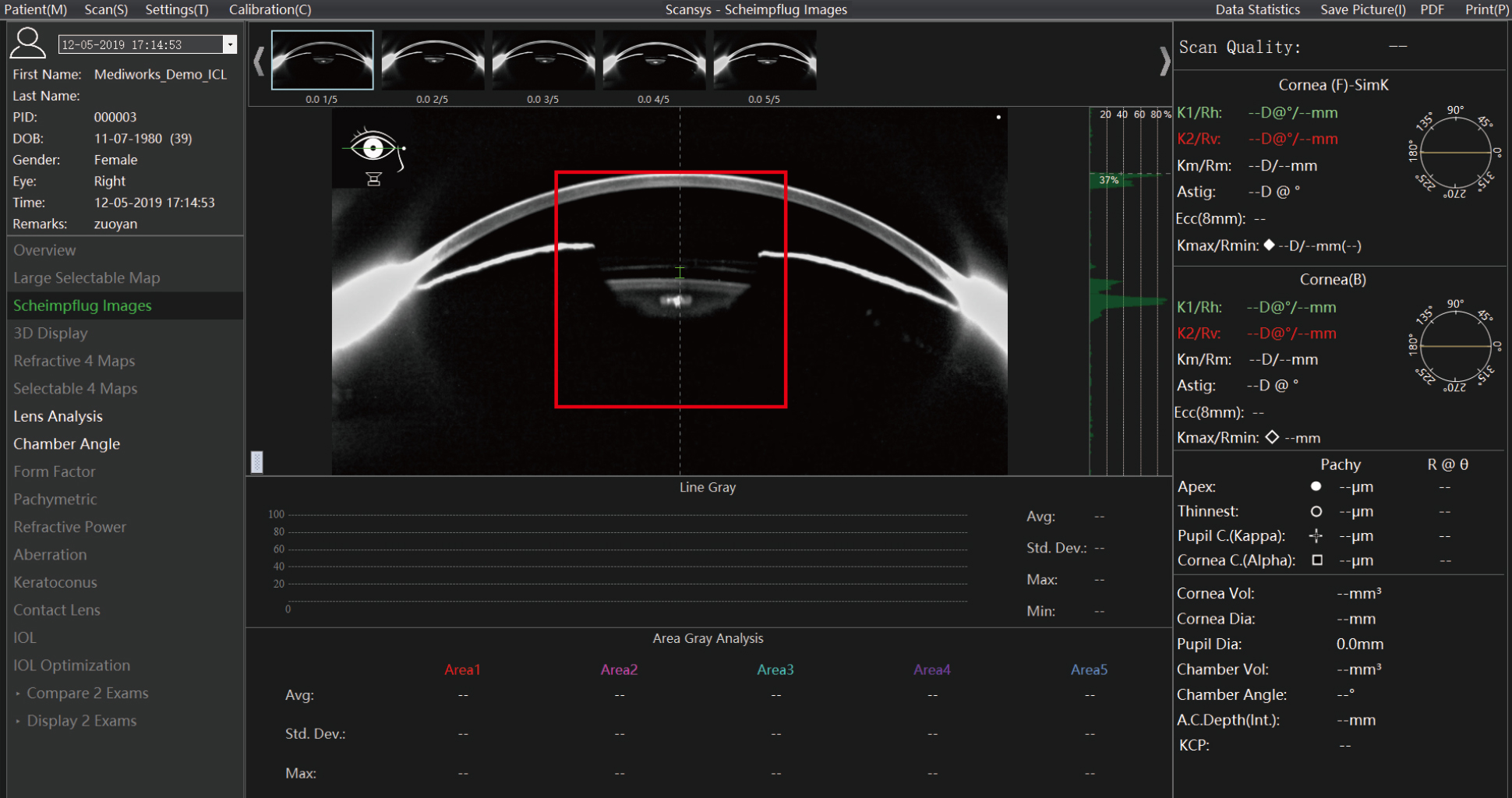Image resolution: width=1512 pixels, height=798 pixels.
Task: Click the Area5 column header
Action: pyautogui.click(x=1089, y=669)
